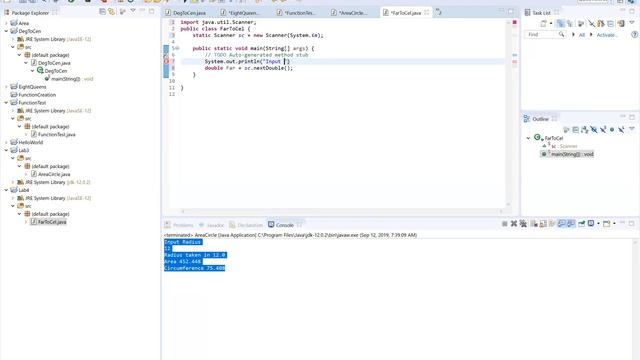
Task: Collapse All in Package Explorer toolbar
Action: pos(102,11)
